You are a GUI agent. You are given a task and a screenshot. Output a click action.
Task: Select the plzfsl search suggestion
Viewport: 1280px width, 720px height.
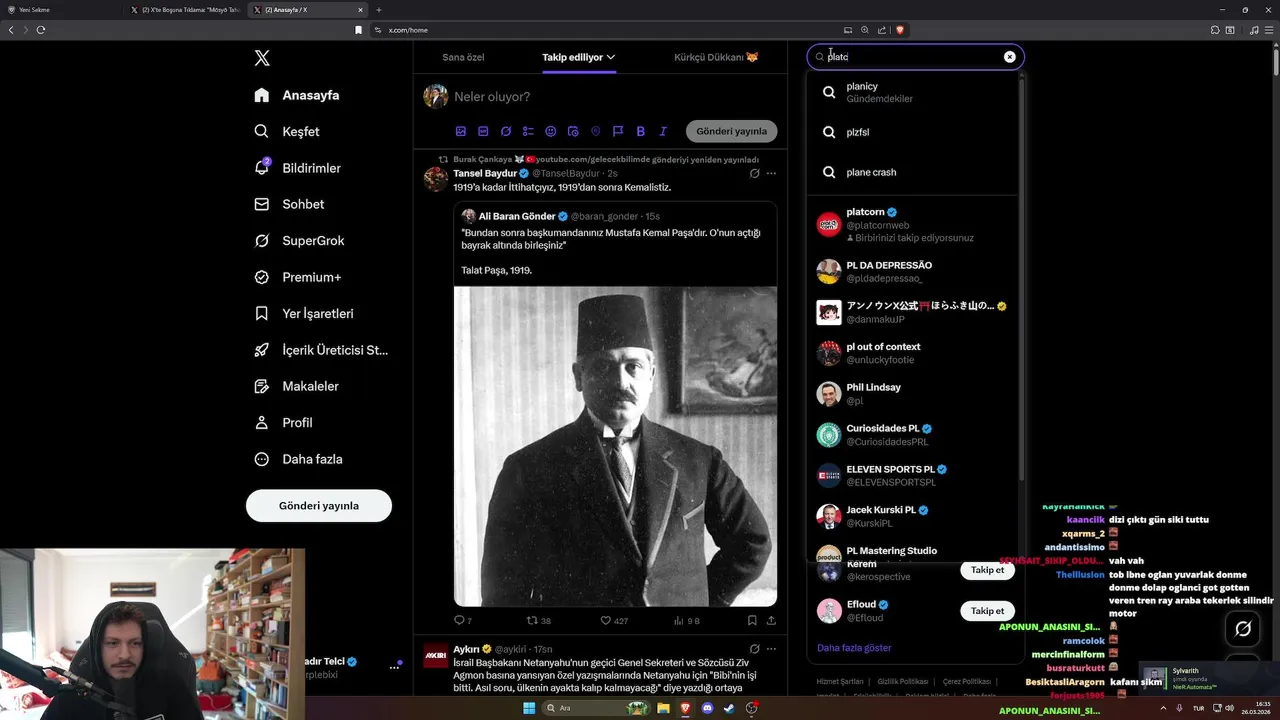click(x=913, y=132)
